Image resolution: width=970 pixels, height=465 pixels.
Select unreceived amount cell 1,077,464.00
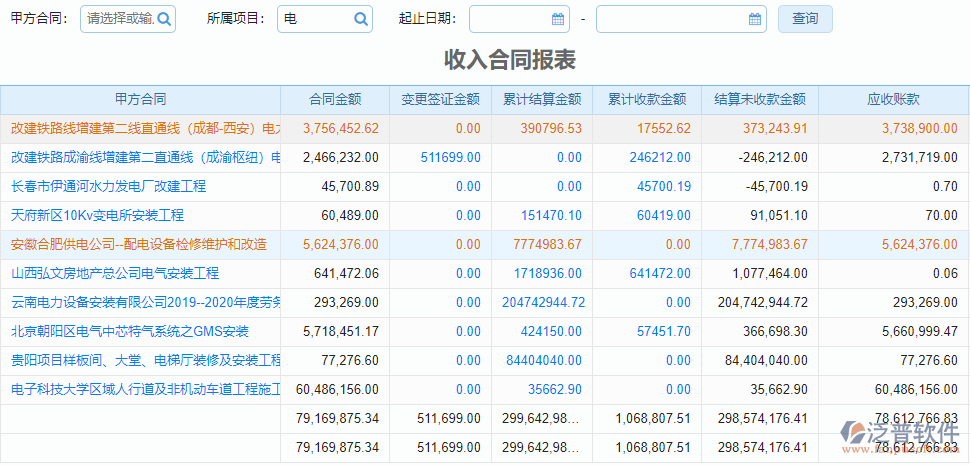[x=770, y=273]
